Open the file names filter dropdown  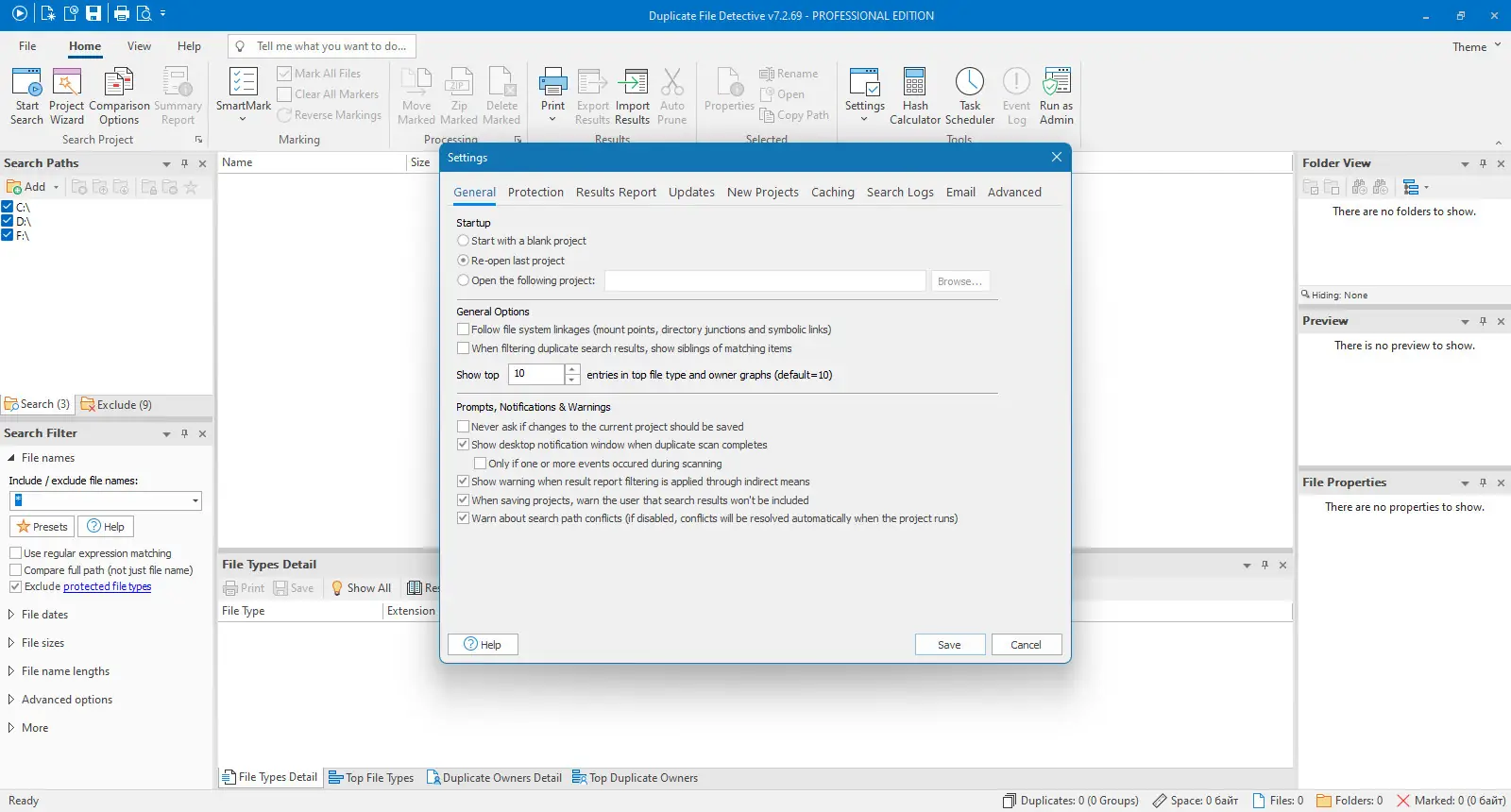point(195,501)
